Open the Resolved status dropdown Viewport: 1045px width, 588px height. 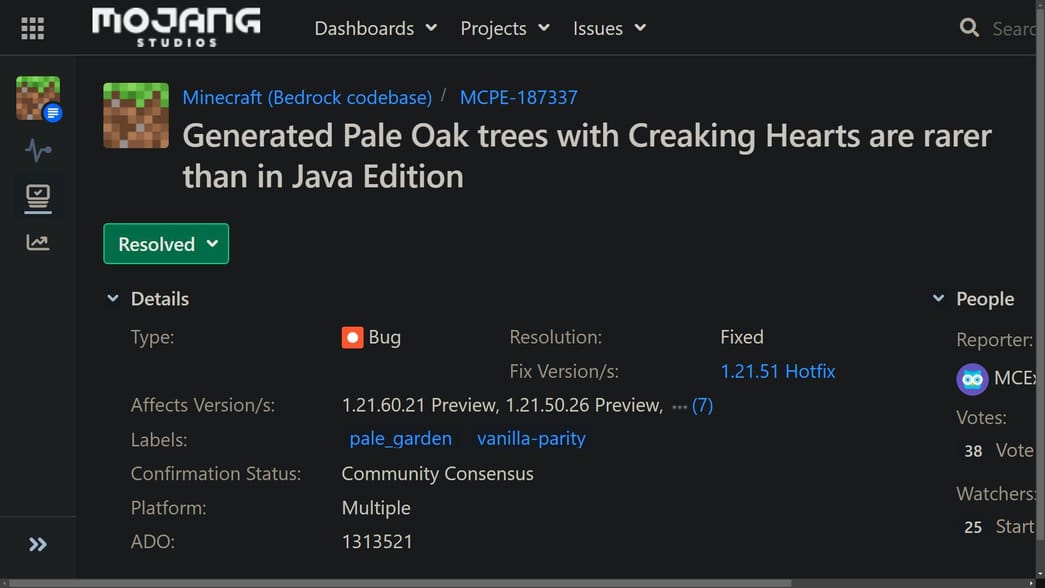(166, 243)
